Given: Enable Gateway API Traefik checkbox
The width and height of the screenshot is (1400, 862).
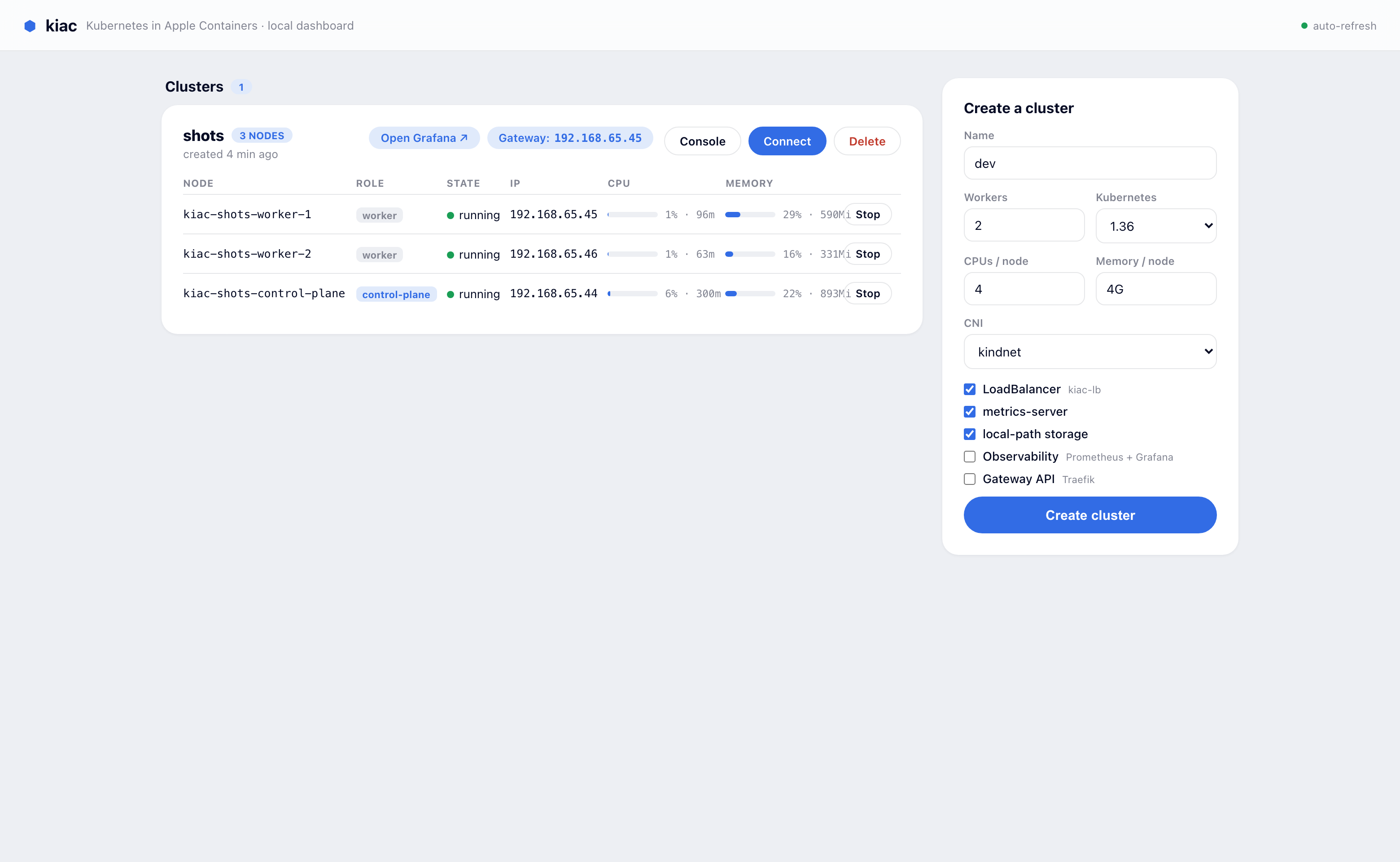Looking at the screenshot, I should point(969,479).
